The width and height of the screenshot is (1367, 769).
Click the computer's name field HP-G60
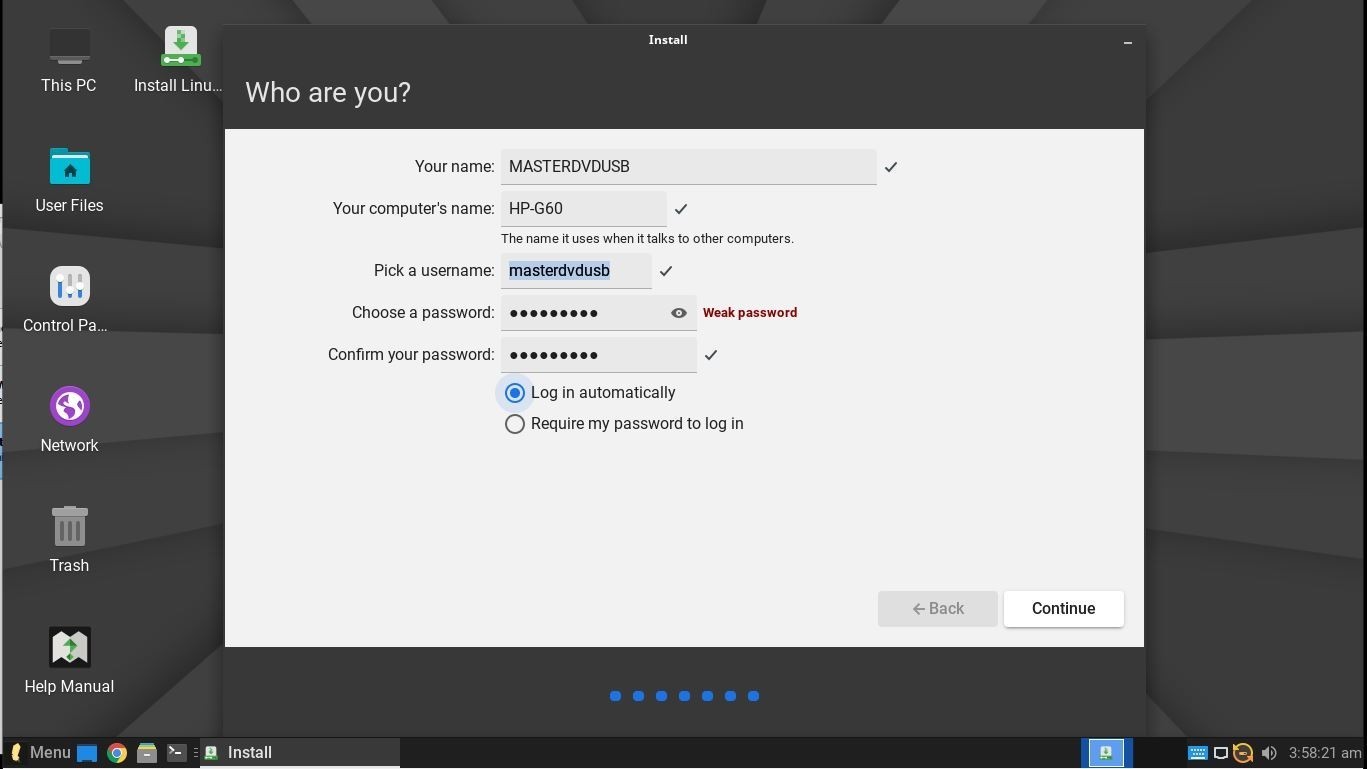583,209
